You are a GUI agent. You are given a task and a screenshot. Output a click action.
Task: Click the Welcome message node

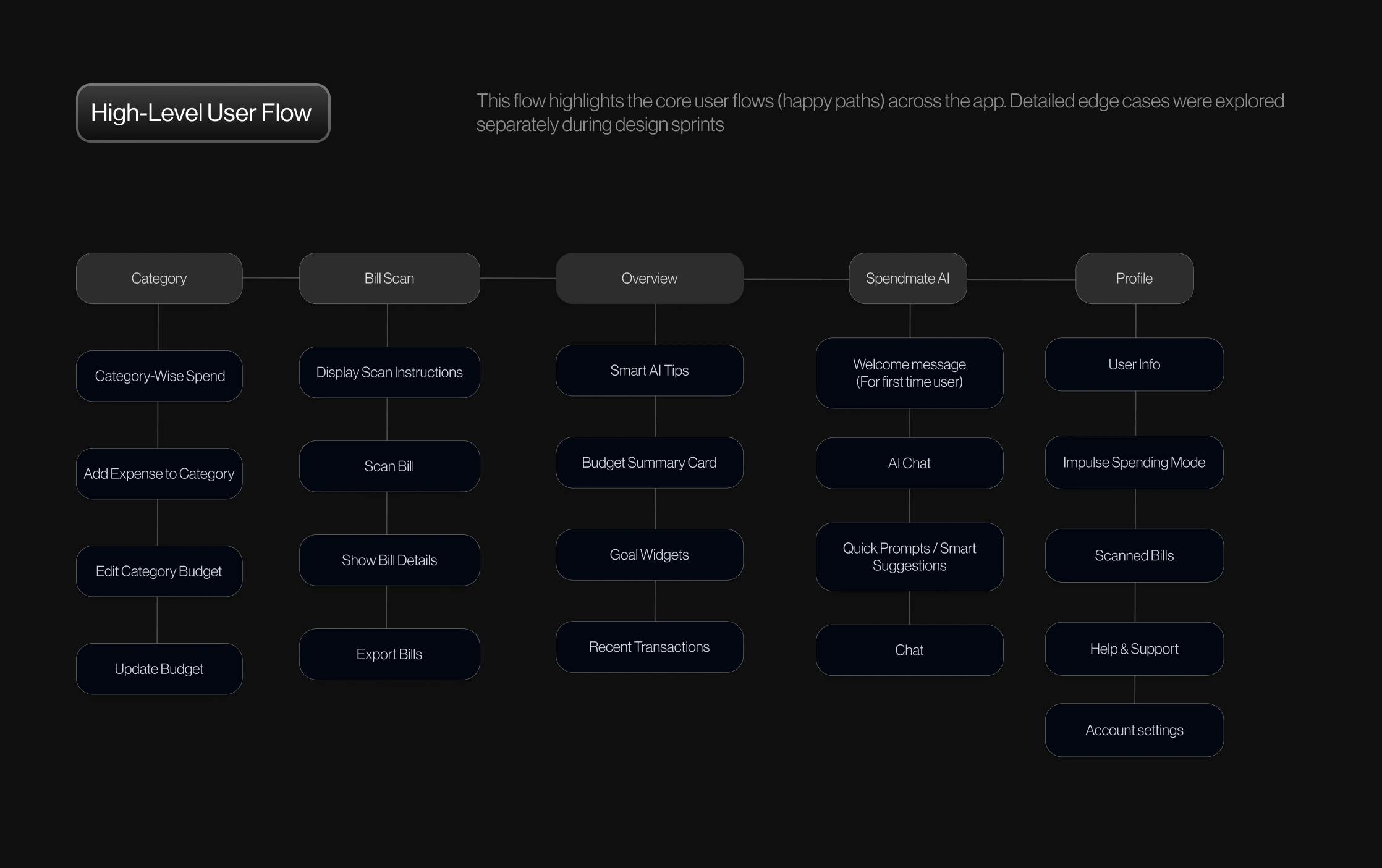click(x=909, y=373)
